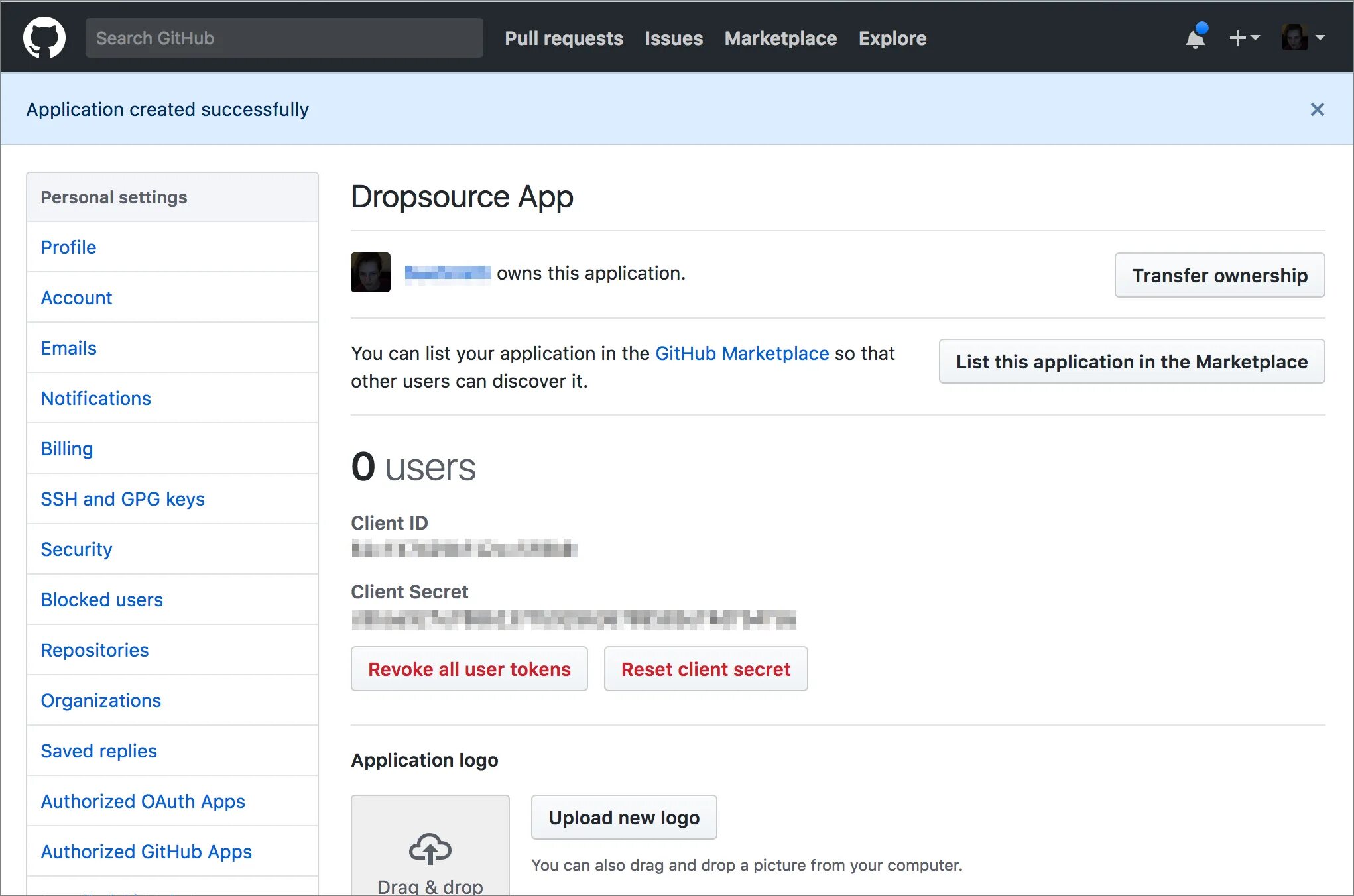This screenshot has height=896, width=1354.
Task: Open the notifications bell icon
Action: pos(1196,38)
